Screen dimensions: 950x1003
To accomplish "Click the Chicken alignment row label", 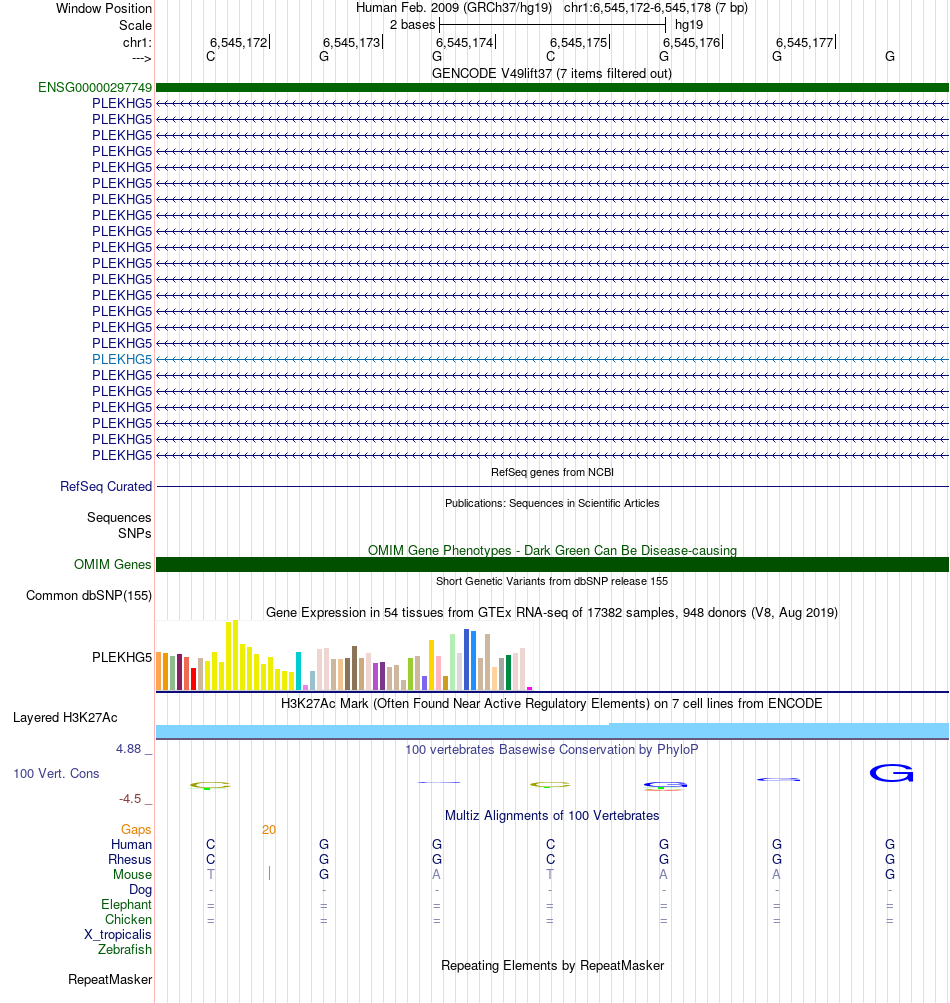I will point(128,920).
